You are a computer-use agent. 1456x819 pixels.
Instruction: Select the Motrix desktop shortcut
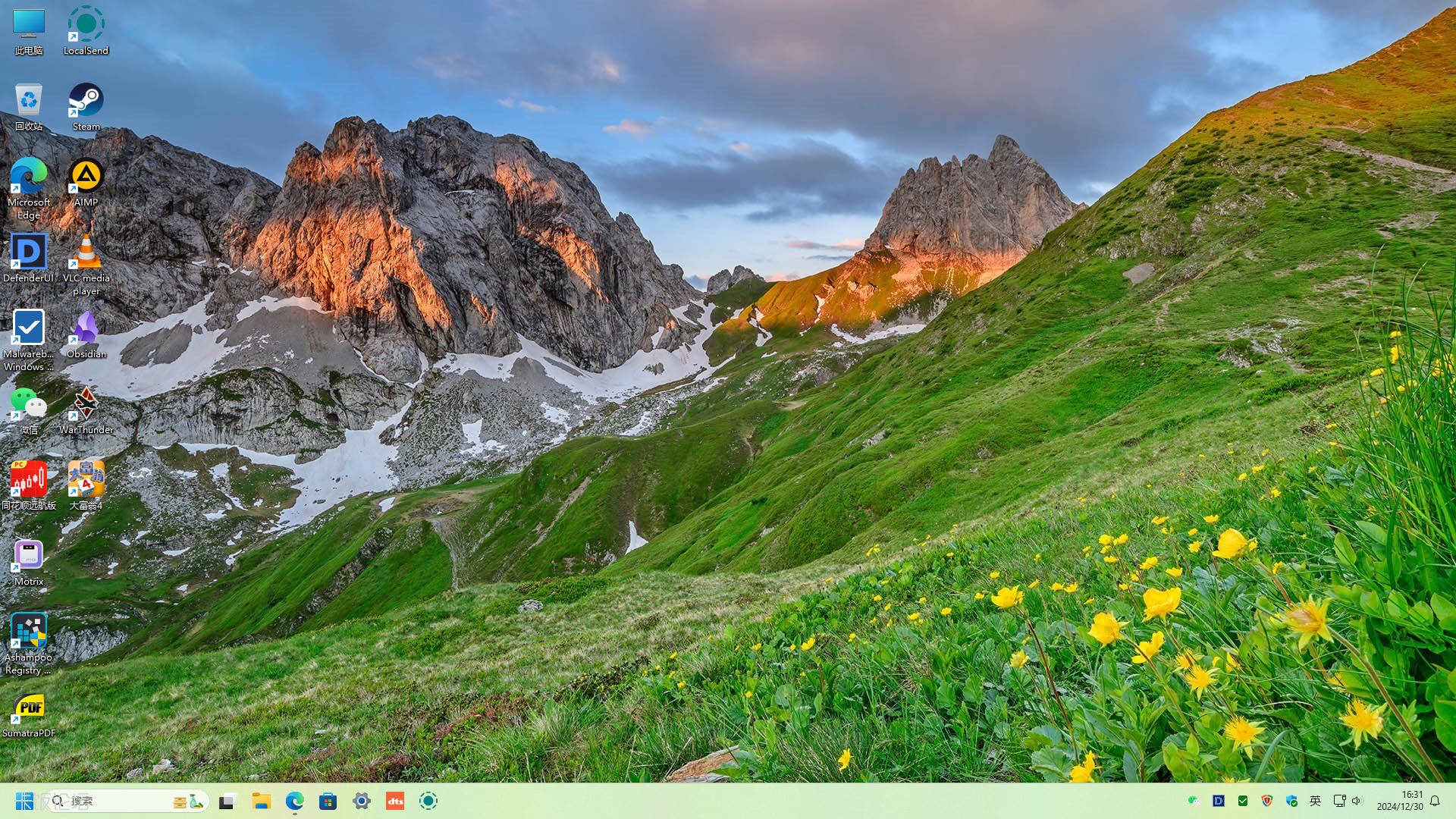click(x=29, y=562)
